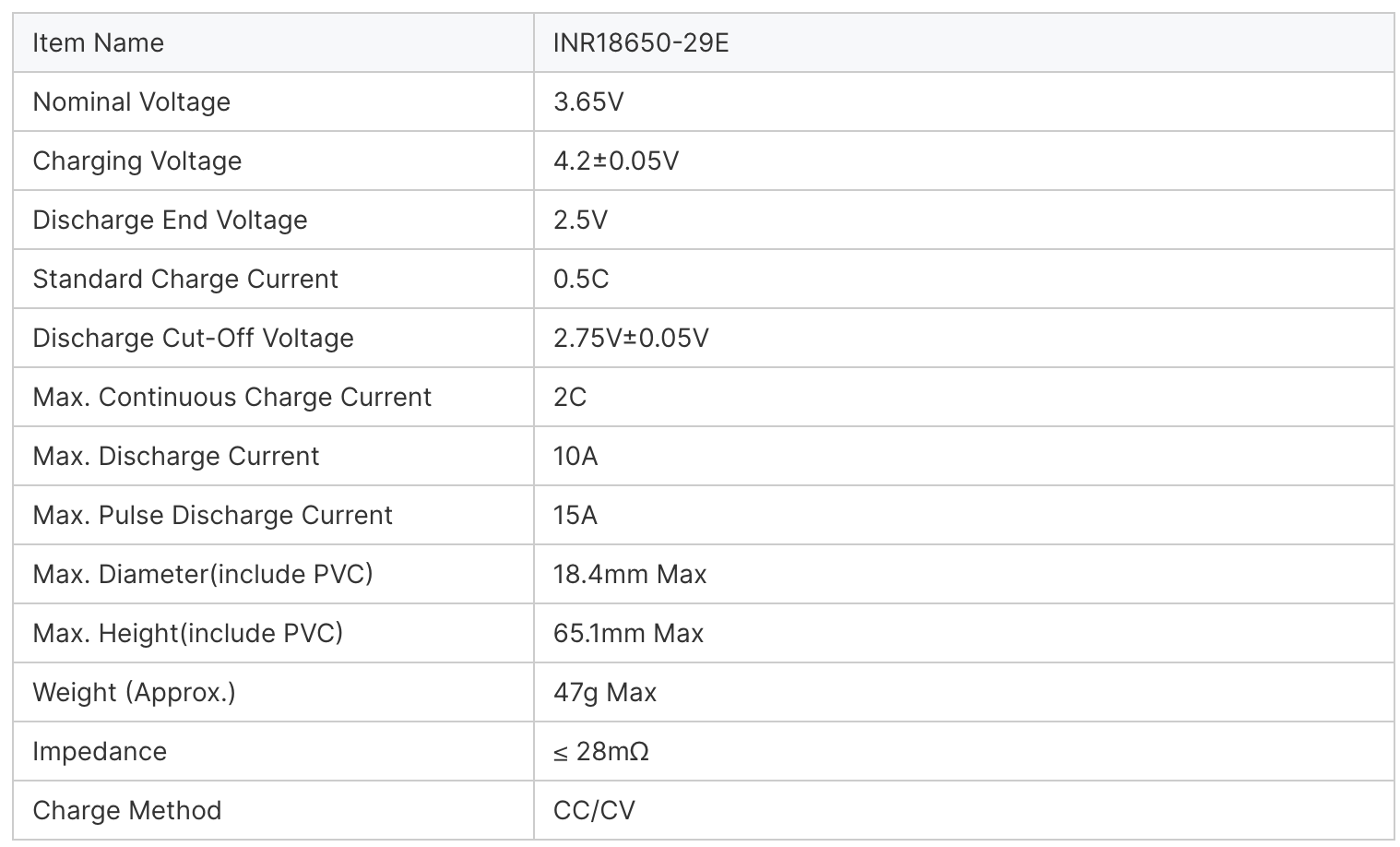Click the 18.4mm Max diameter value
The image size is (1400, 847).
click(x=629, y=574)
